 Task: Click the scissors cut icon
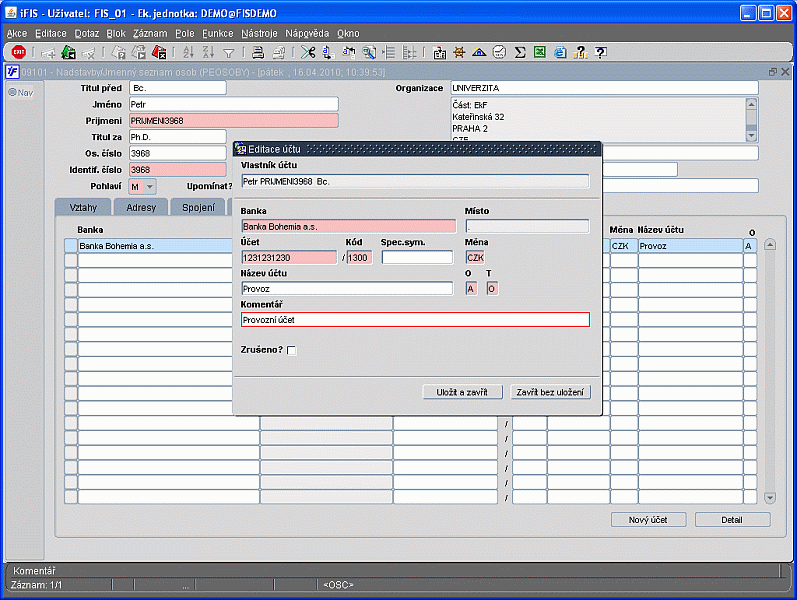(x=308, y=52)
